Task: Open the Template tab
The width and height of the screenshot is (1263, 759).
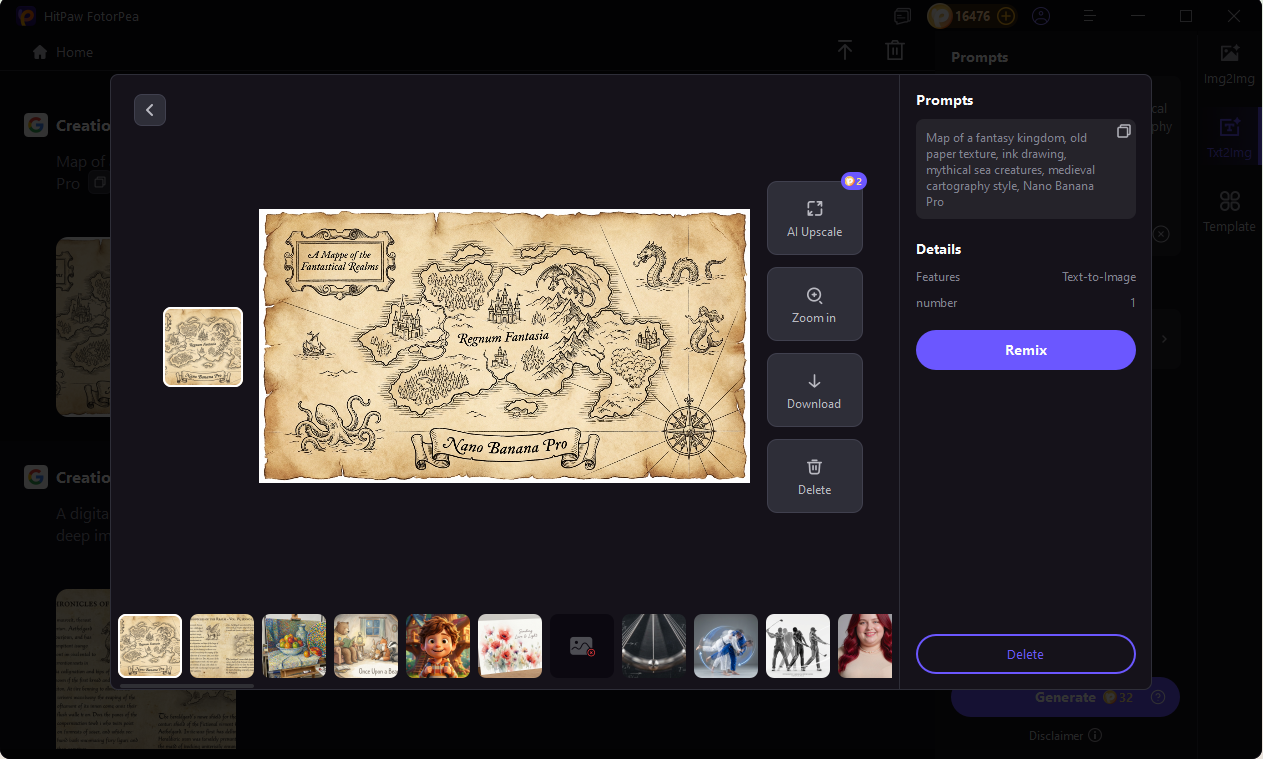Action: click(x=1229, y=211)
